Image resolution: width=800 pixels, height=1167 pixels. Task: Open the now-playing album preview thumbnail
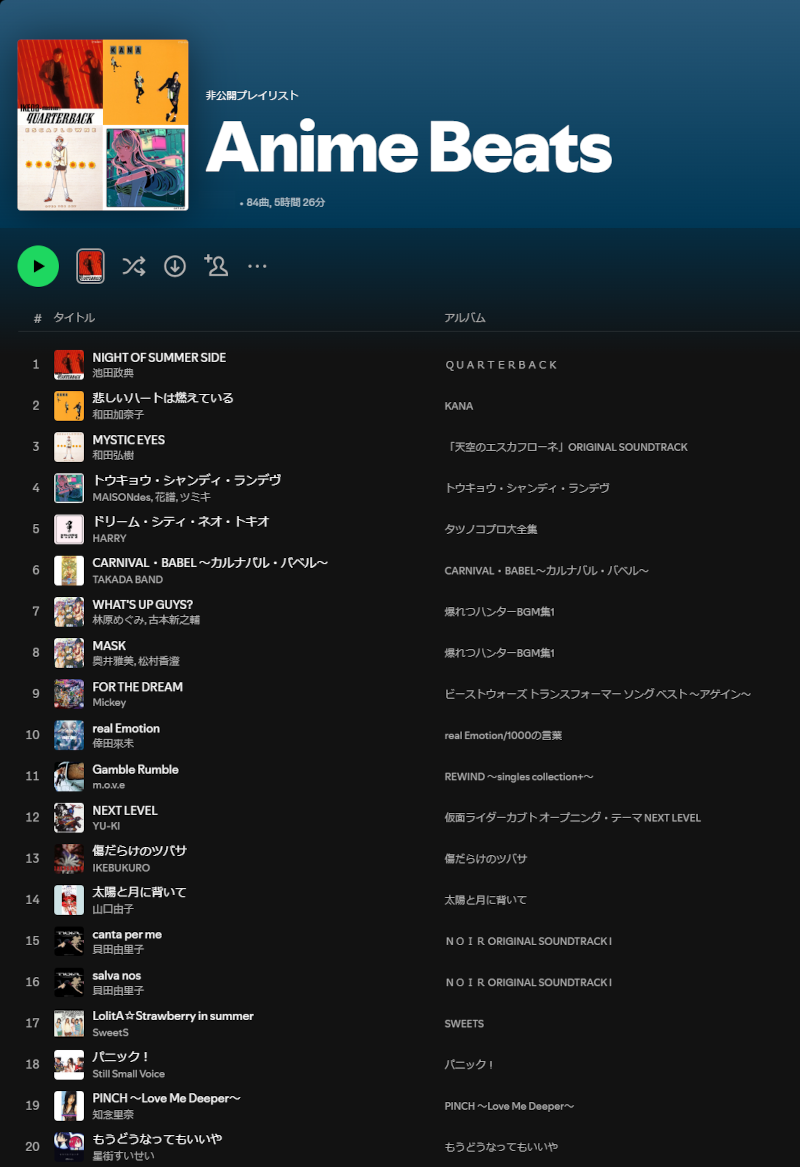(90, 266)
